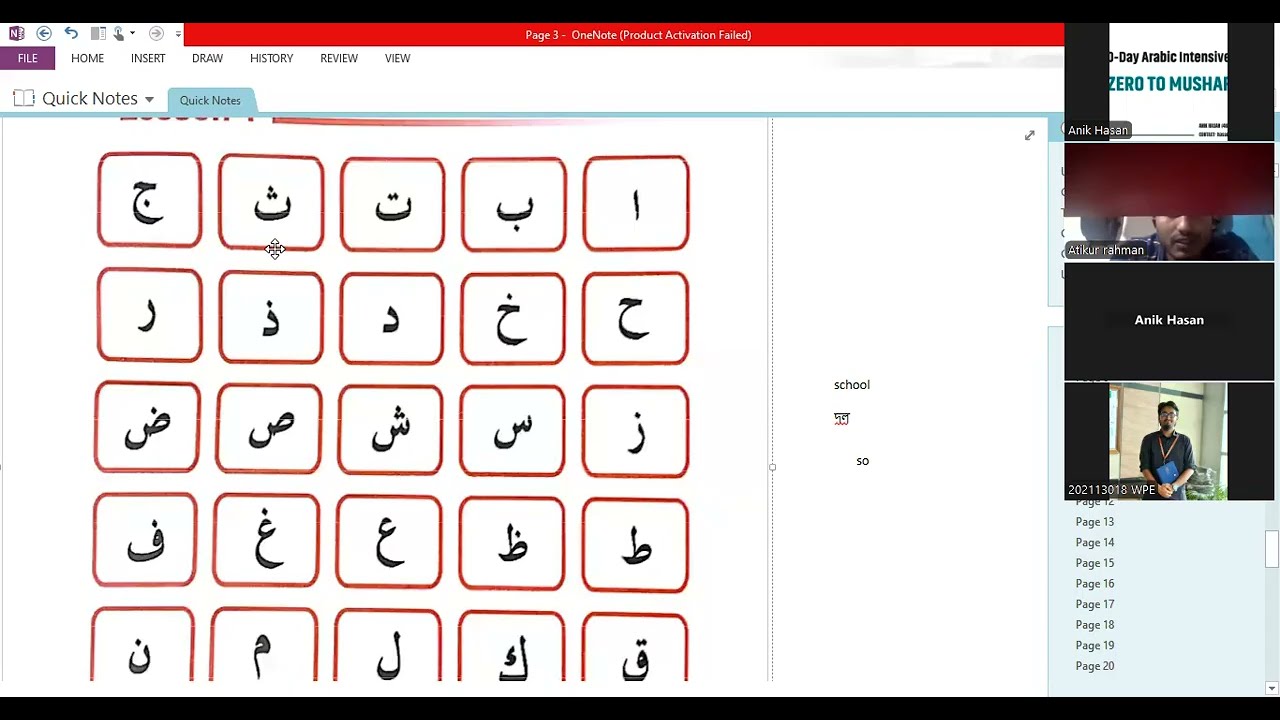Click the page list scrollbar thumb

coord(1272,548)
